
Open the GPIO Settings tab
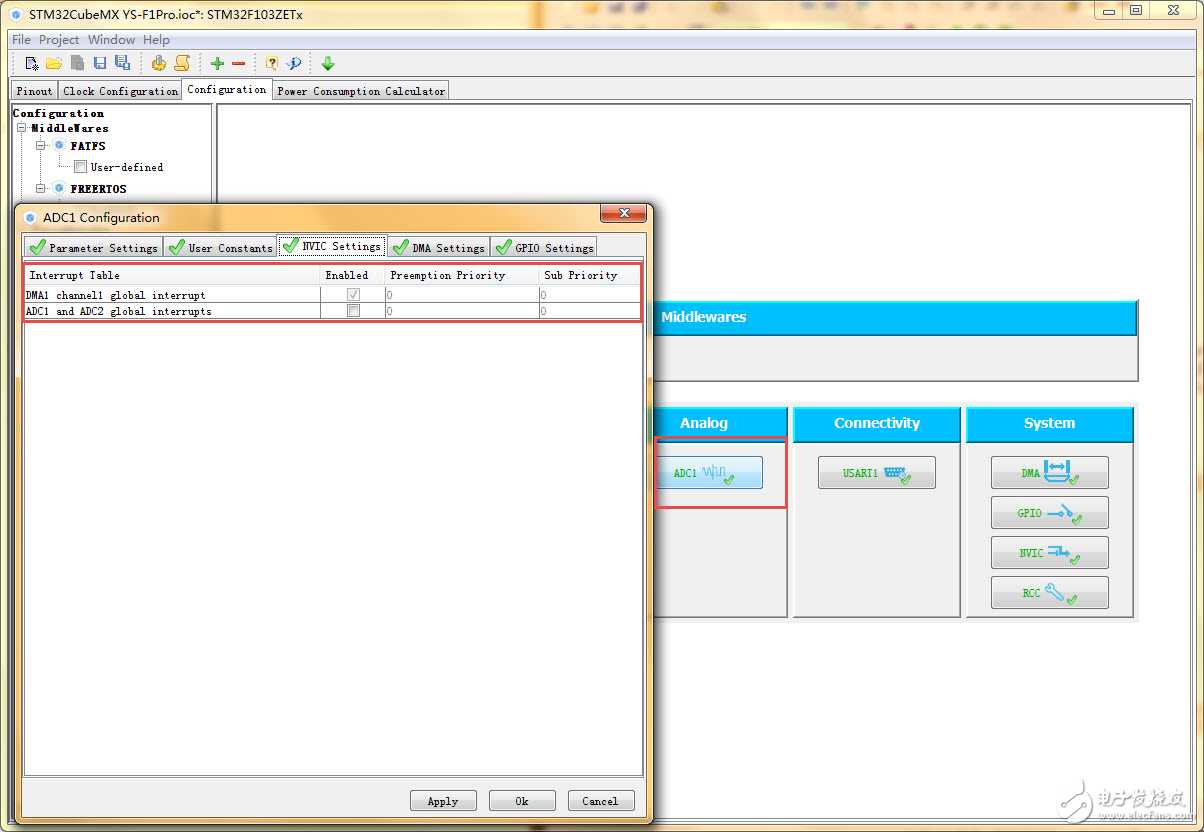point(544,247)
